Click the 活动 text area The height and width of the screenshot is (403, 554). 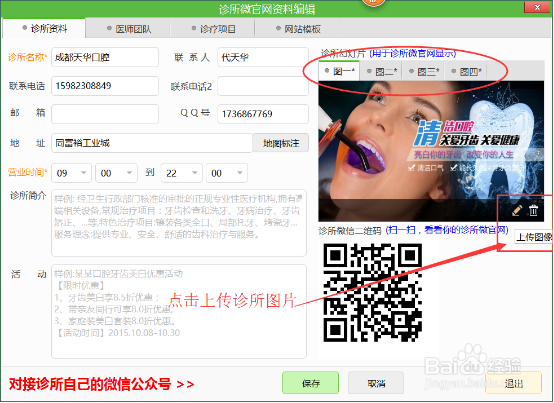(179, 312)
